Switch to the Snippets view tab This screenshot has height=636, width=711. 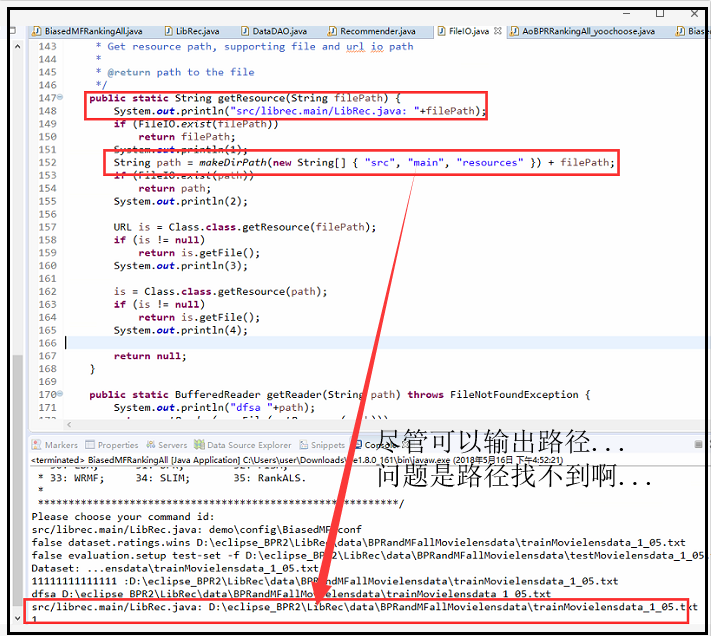322,445
